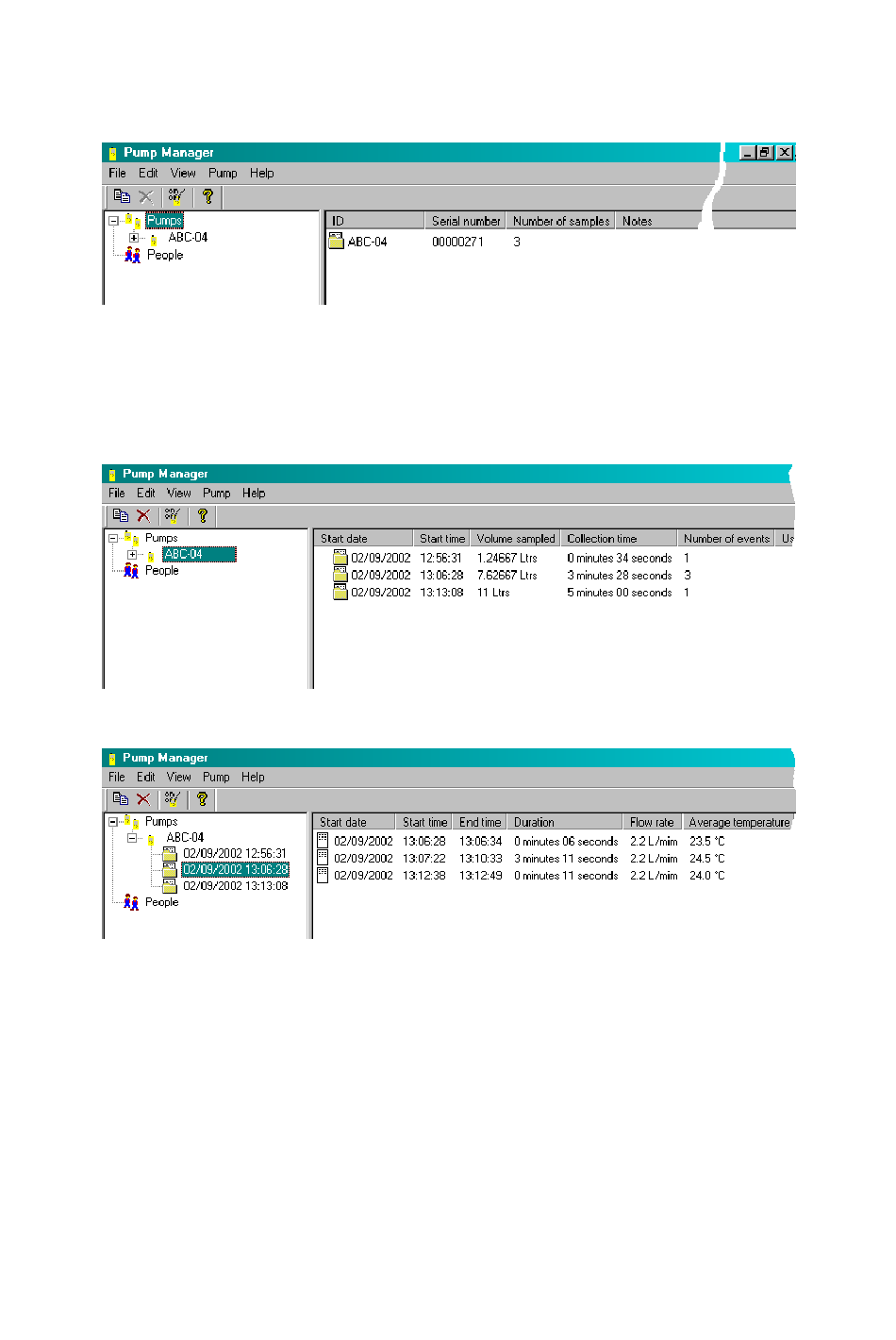Open the View menu in the top window
The image size is (896, 1340).
click(183, 174)
